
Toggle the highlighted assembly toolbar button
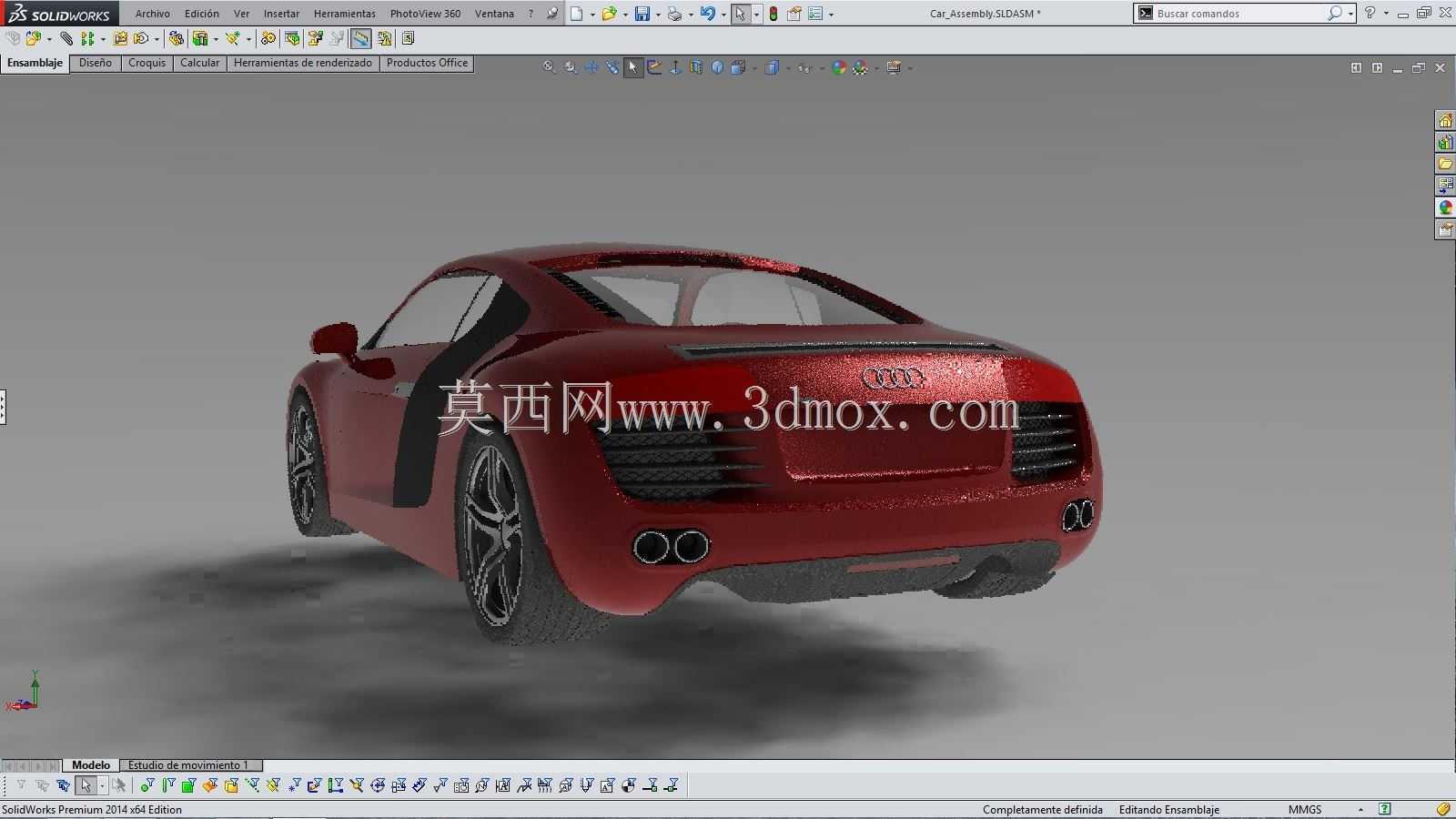click(x=361, y=38)
